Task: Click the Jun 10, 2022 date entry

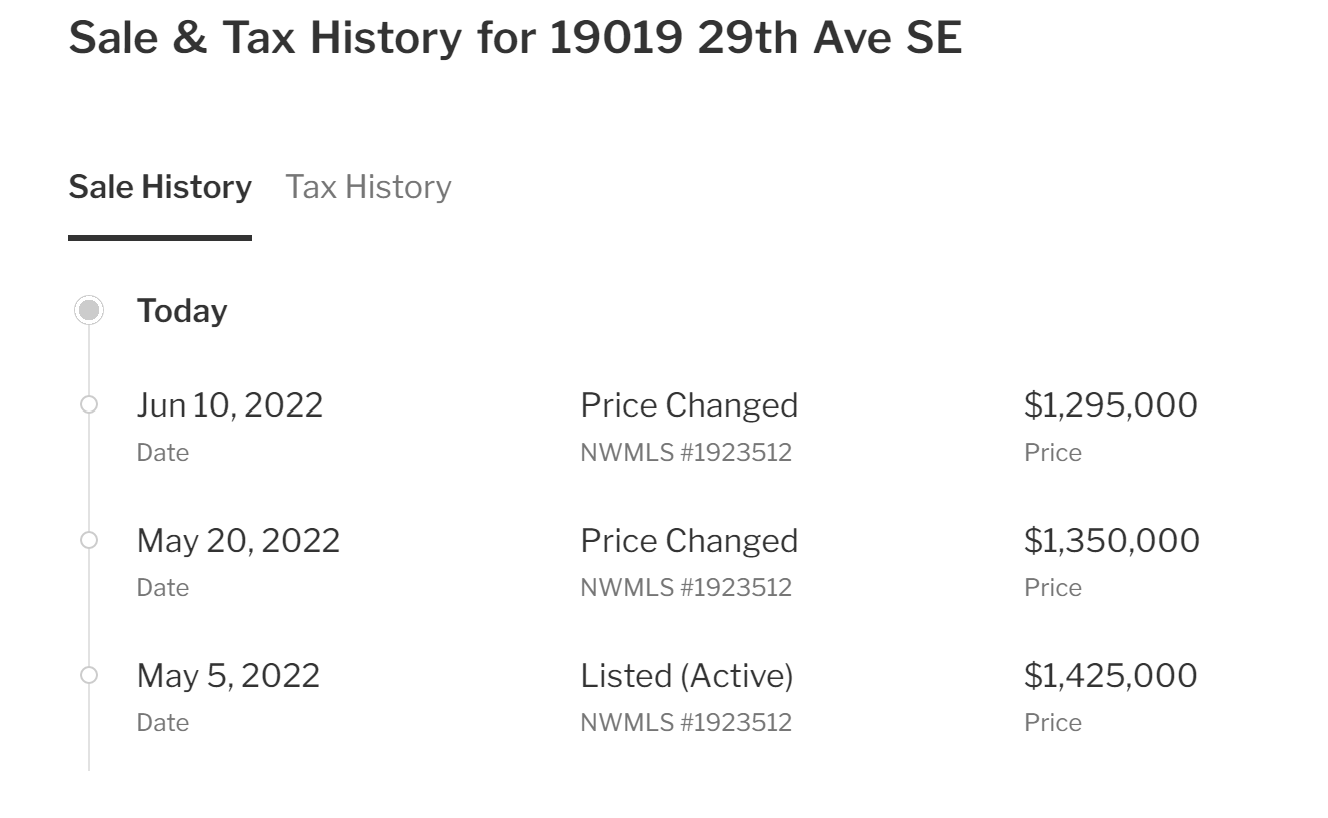Action: point(230,405)
